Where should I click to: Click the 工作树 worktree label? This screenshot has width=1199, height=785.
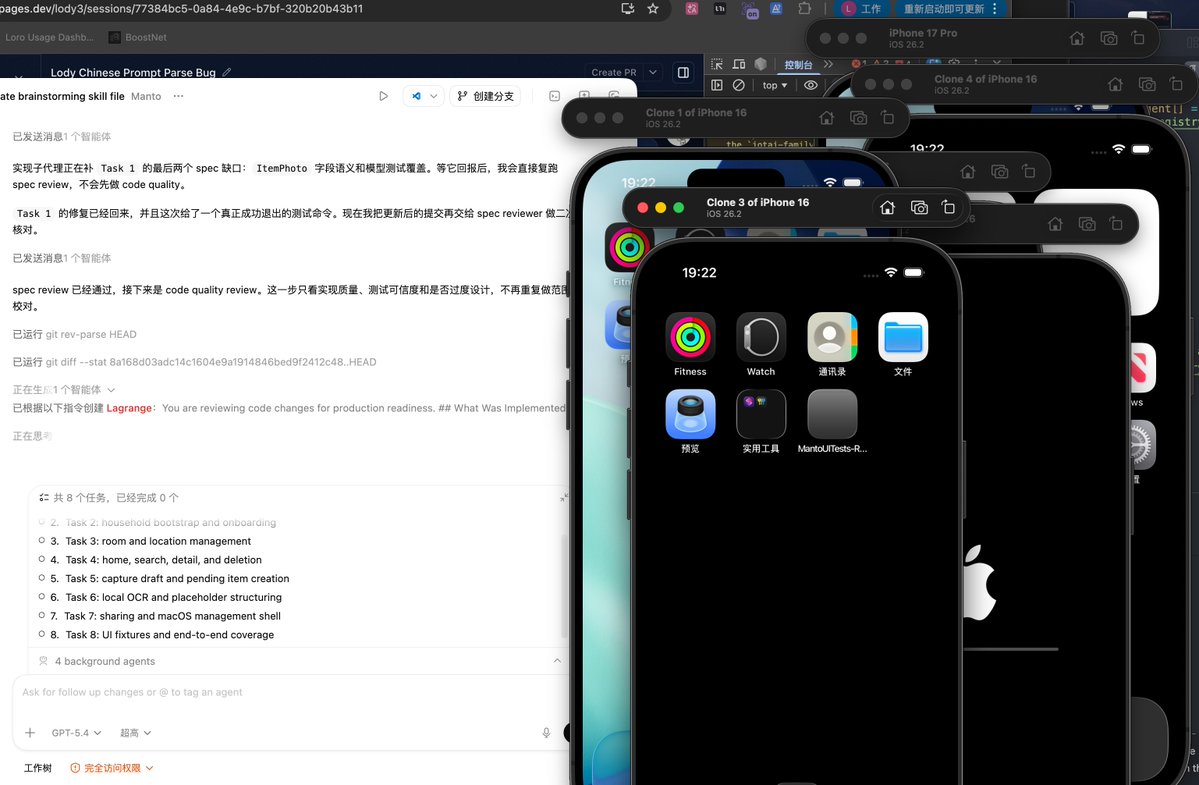(x=37, y=767)
